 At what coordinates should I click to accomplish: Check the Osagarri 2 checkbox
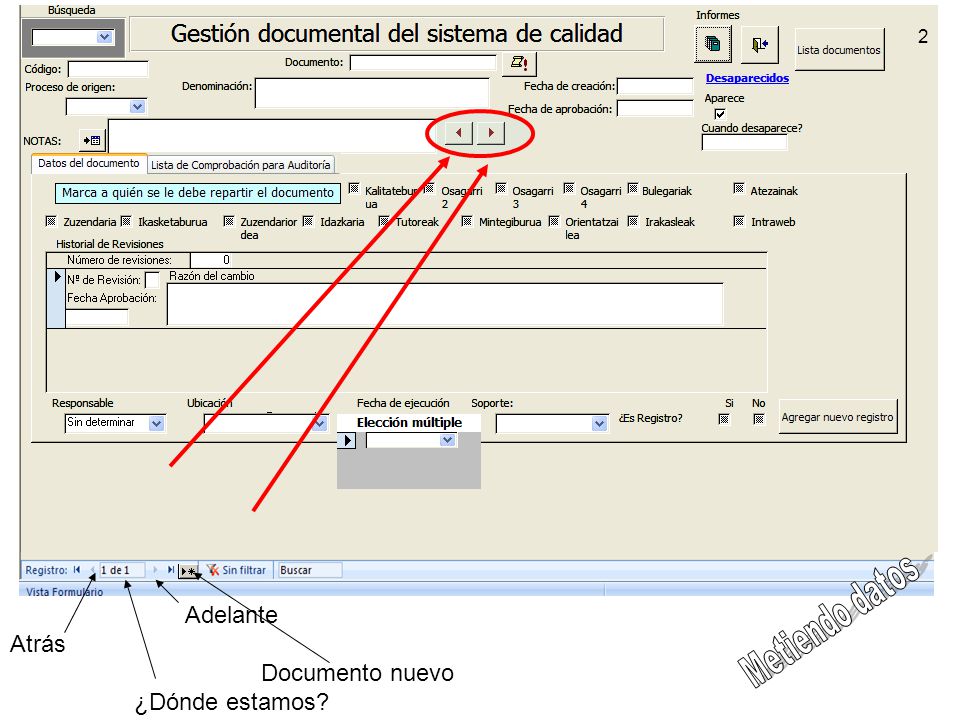click(429, 188)
